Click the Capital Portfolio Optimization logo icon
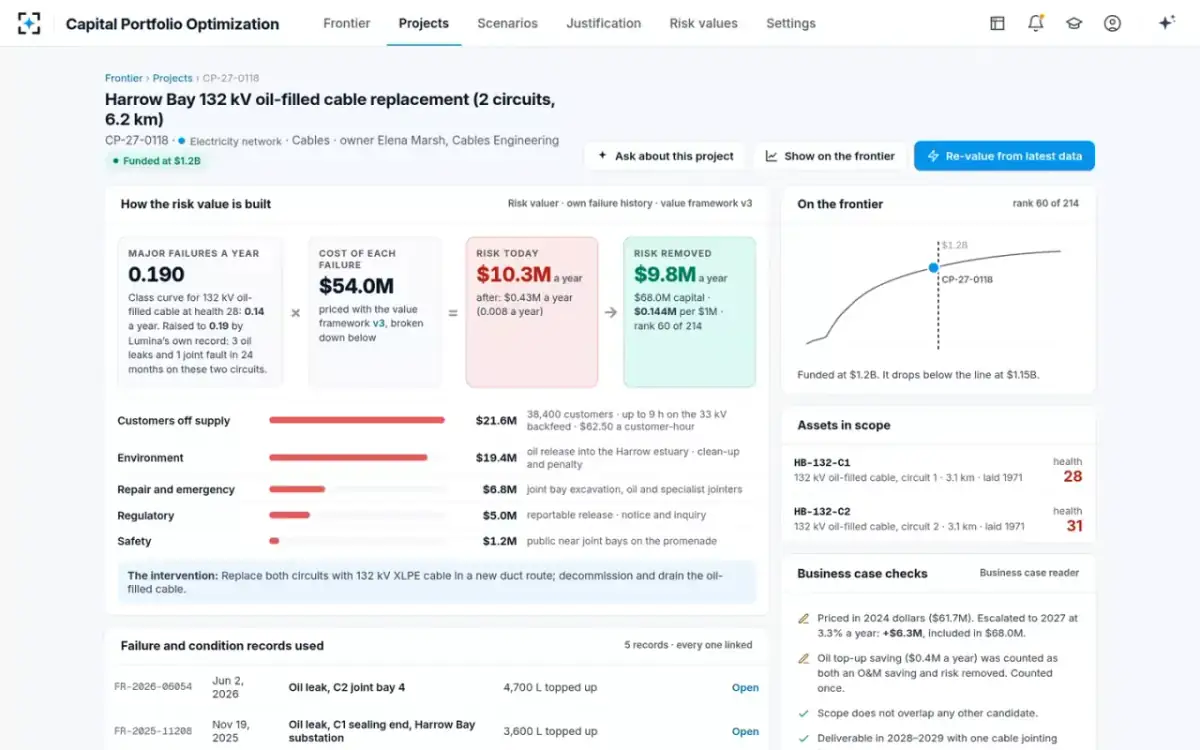Viewport: 1200px width, 750px height. pos(29,23)
